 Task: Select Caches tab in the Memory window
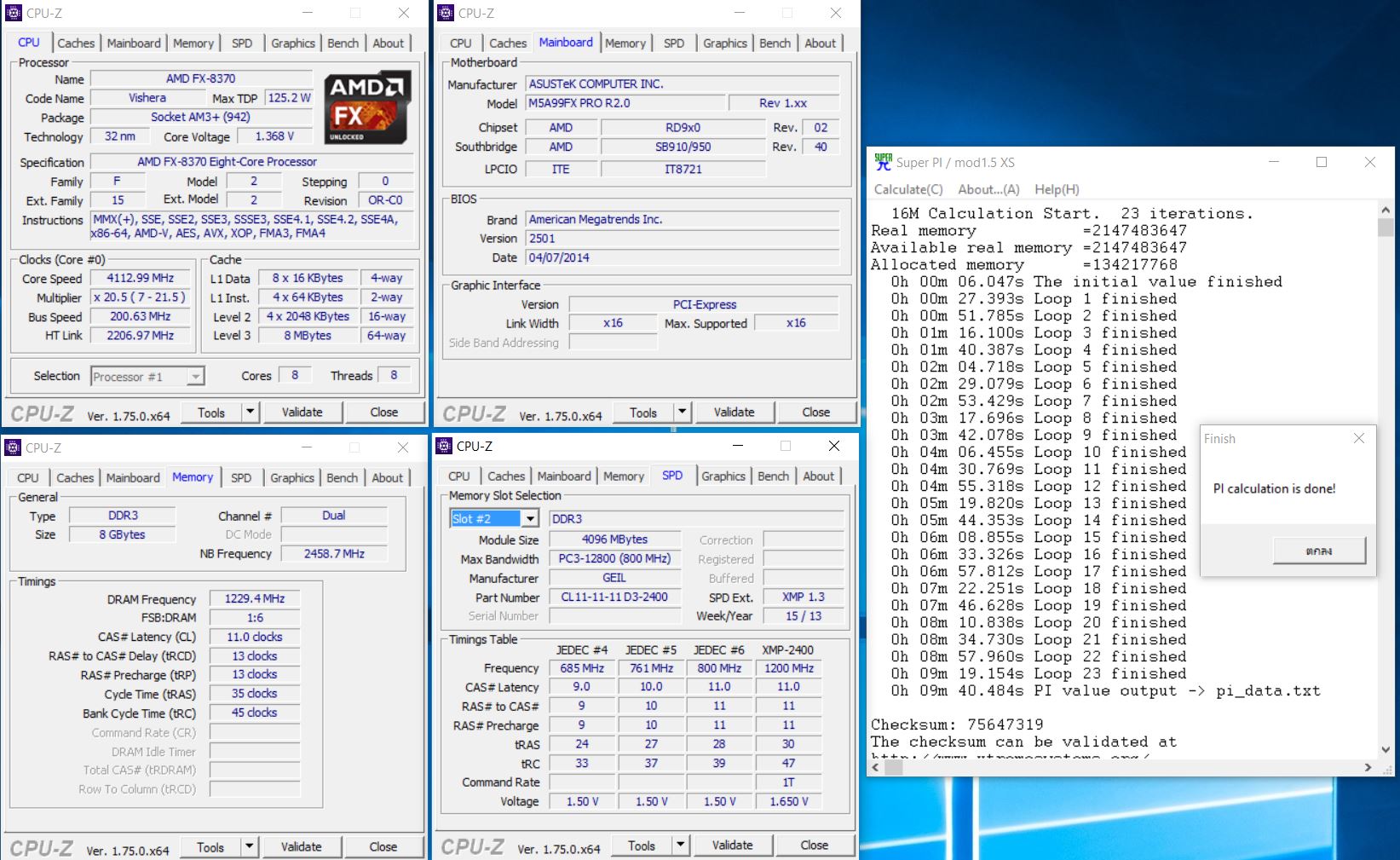(75, 478)
